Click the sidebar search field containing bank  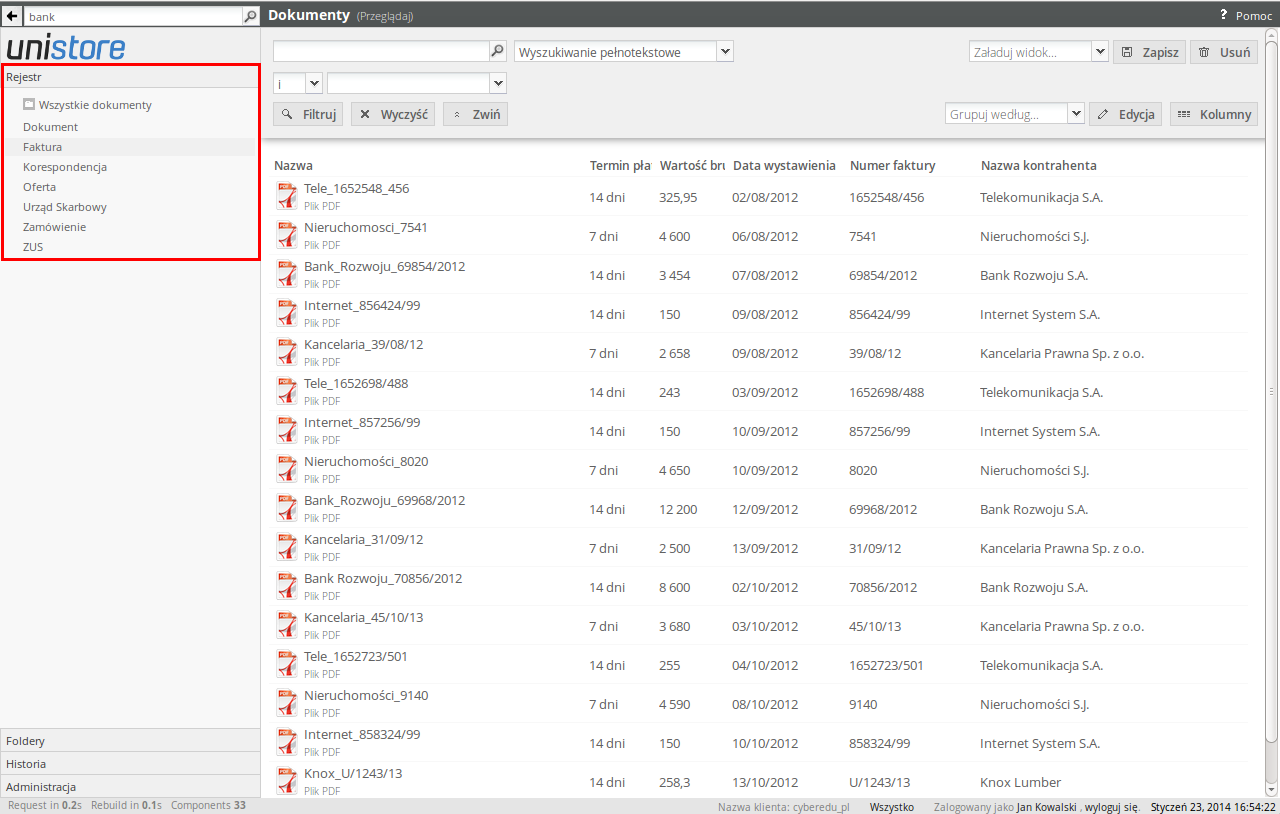134,17
